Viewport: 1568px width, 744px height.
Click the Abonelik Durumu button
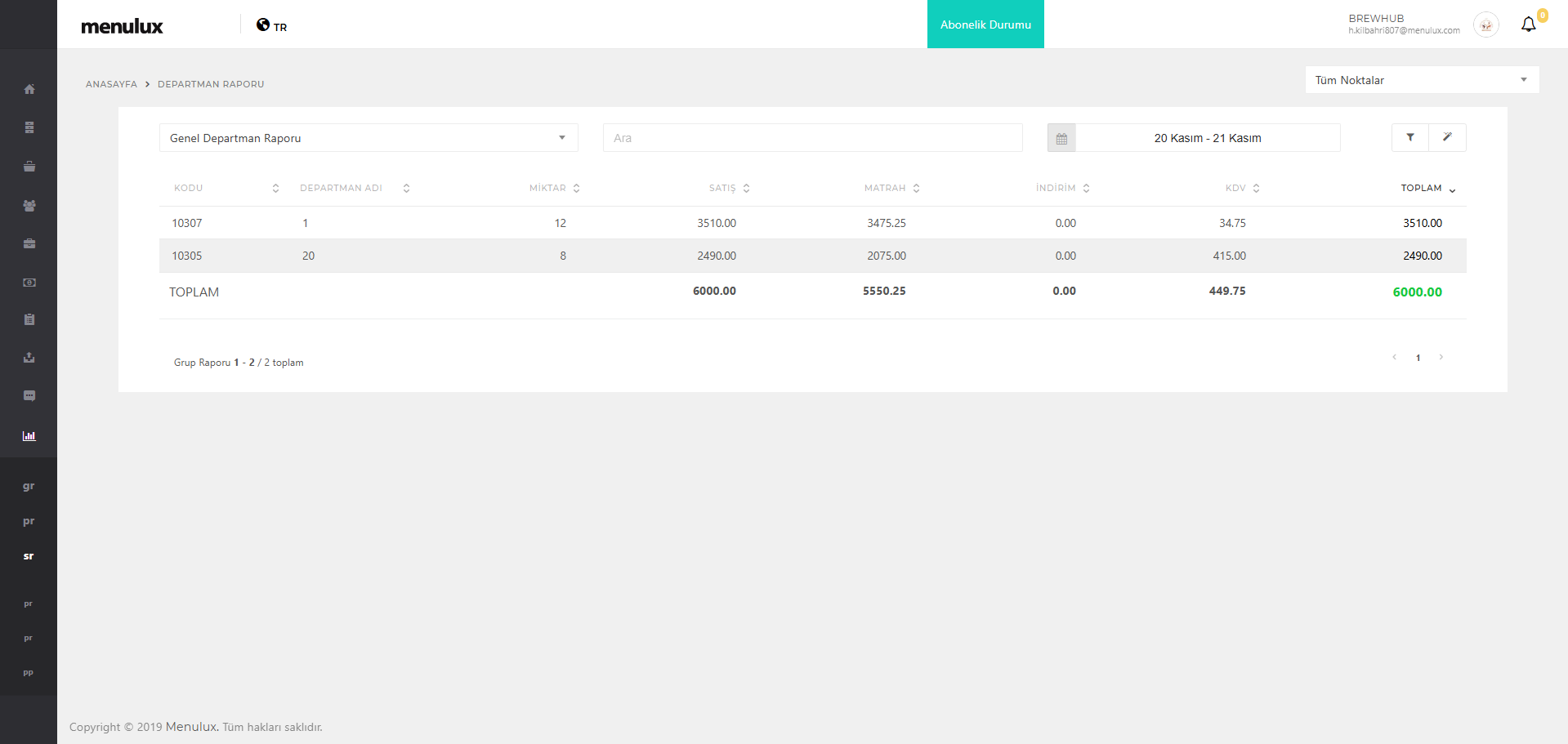[x=985, y=25]
